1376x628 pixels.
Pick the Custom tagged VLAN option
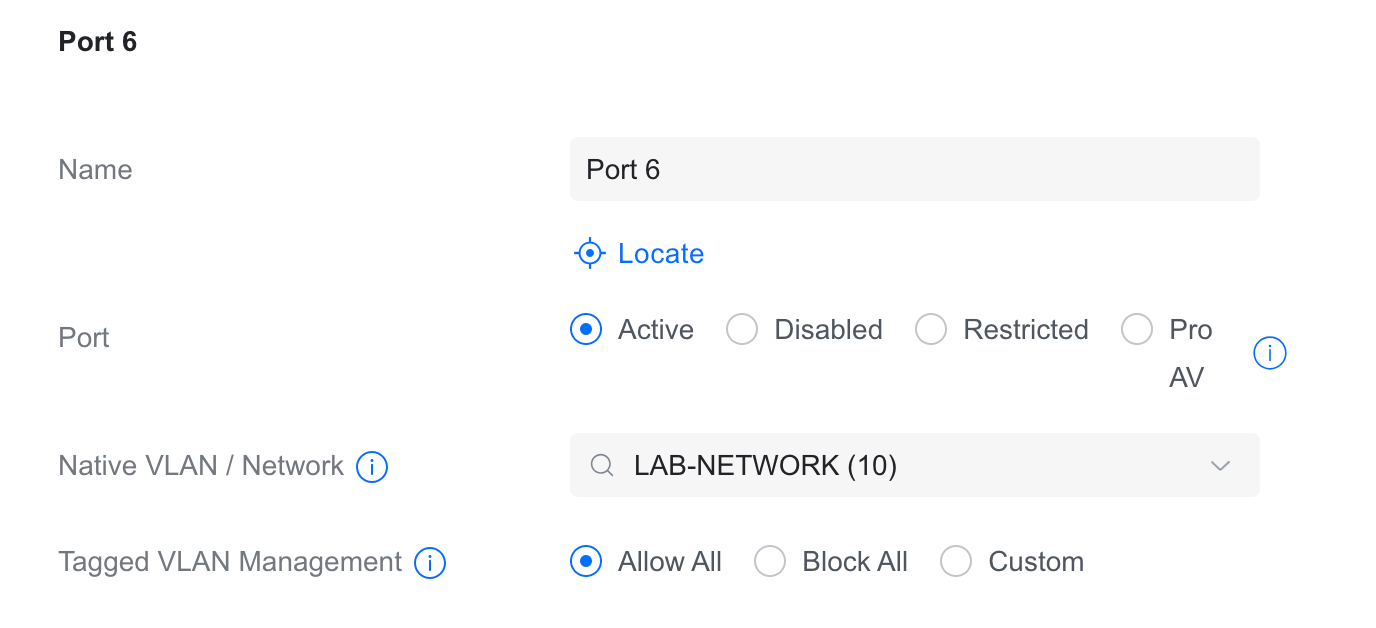(956, 562)
